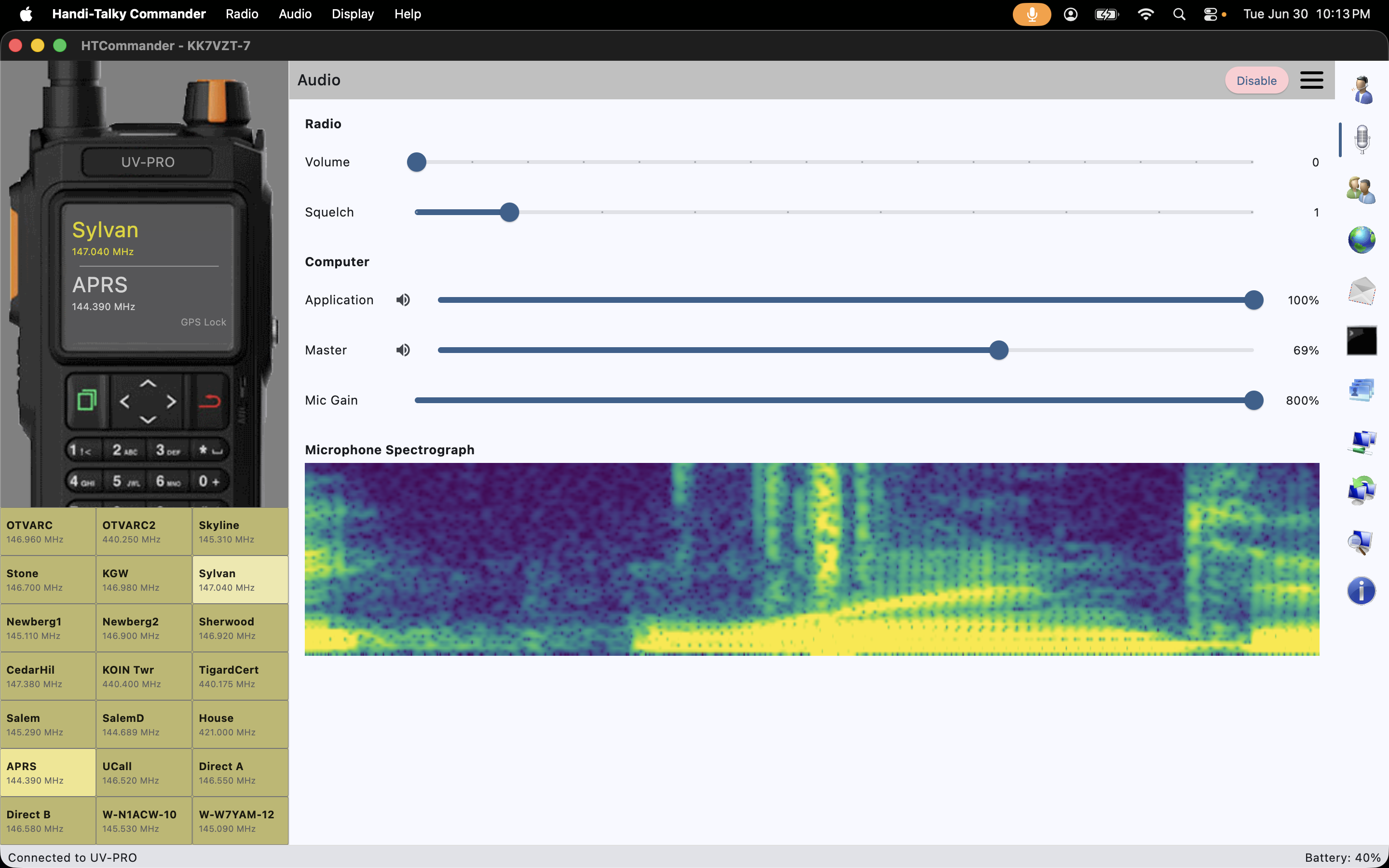Open the Radio menu
The height and width of the screenshot is (868, 1389).
pyautogui.click(x=242, y=14)
